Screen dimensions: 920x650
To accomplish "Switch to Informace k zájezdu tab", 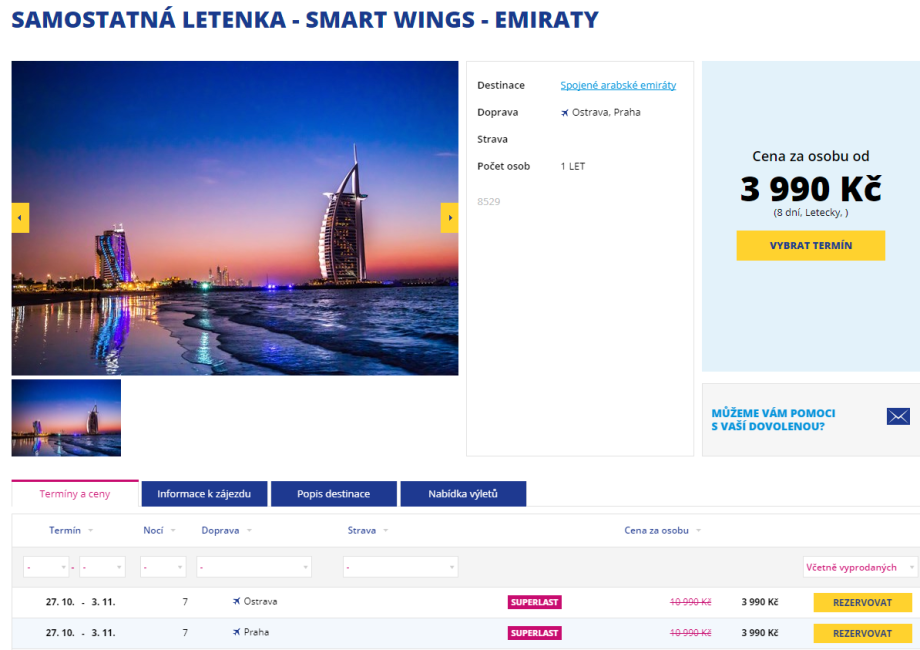I will pyautogui.click(x=204, y=494).
